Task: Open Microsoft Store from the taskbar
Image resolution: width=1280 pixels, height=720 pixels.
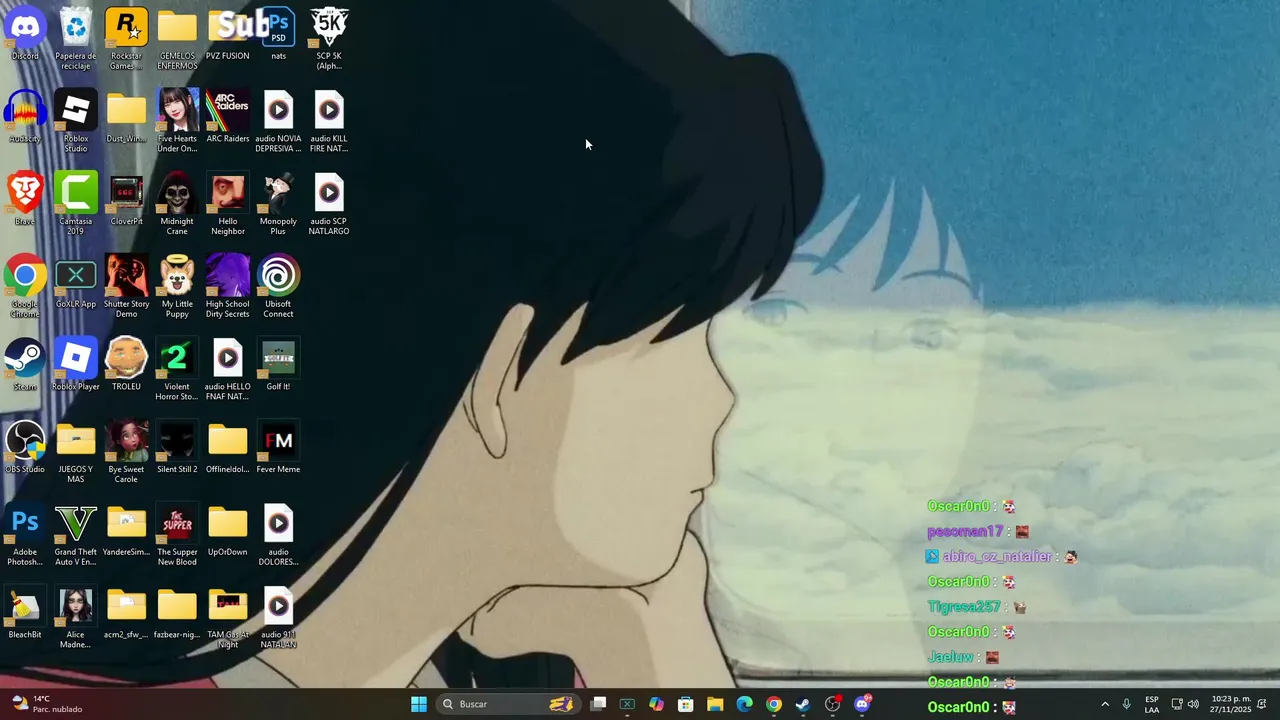Action: [x=686, y=704]
